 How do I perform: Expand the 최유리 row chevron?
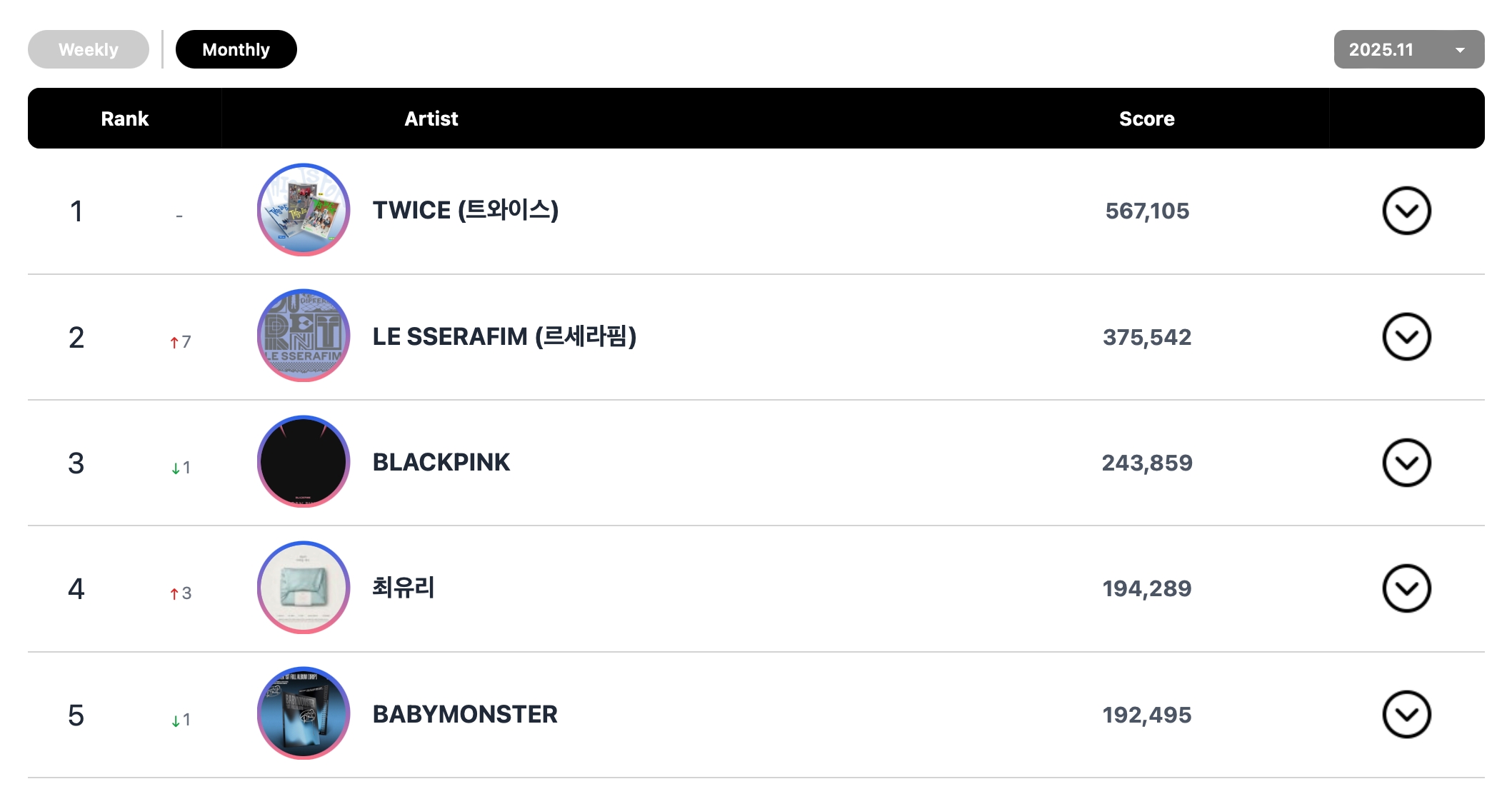click(x=1406, y=588)
